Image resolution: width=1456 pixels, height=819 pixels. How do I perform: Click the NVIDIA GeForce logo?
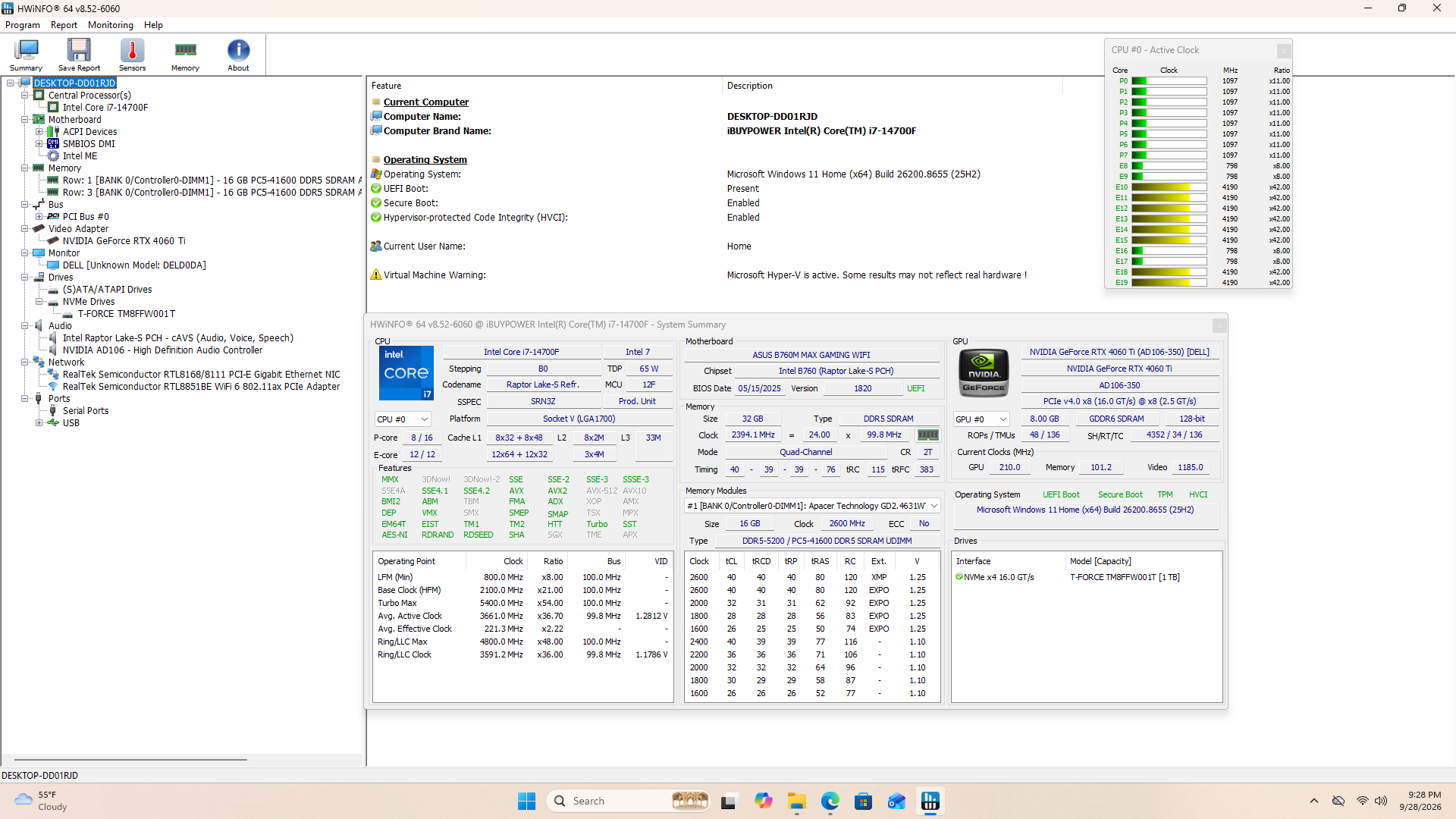point(984,372)
